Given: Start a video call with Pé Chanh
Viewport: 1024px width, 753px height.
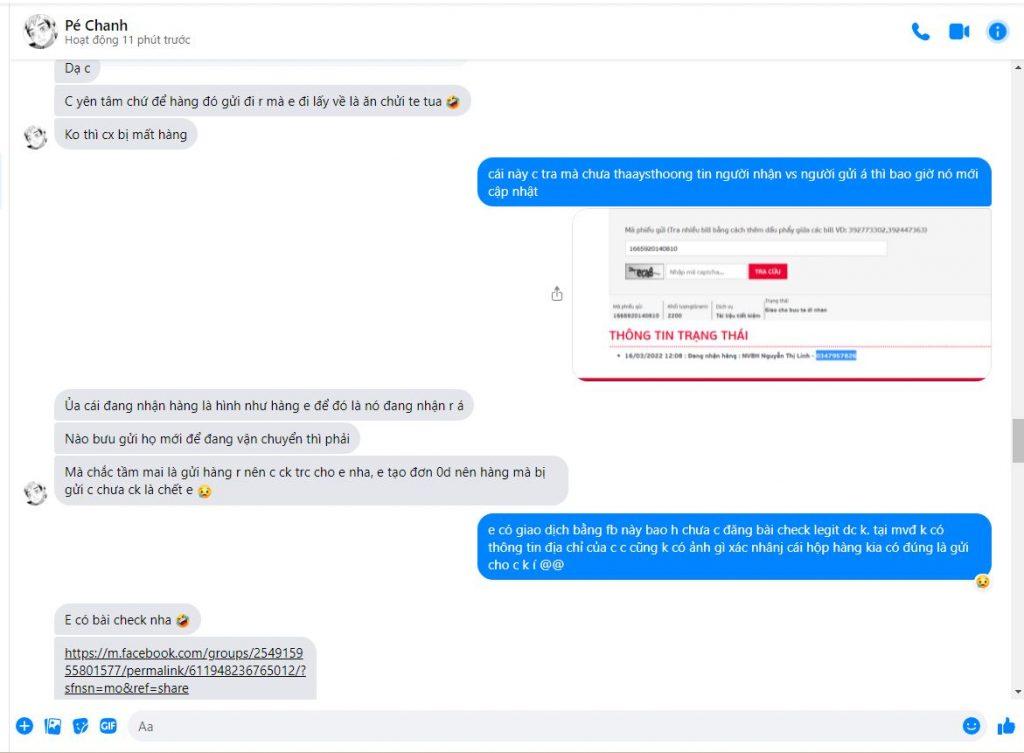Looking at the screenshot, I should tap(959, 31).
